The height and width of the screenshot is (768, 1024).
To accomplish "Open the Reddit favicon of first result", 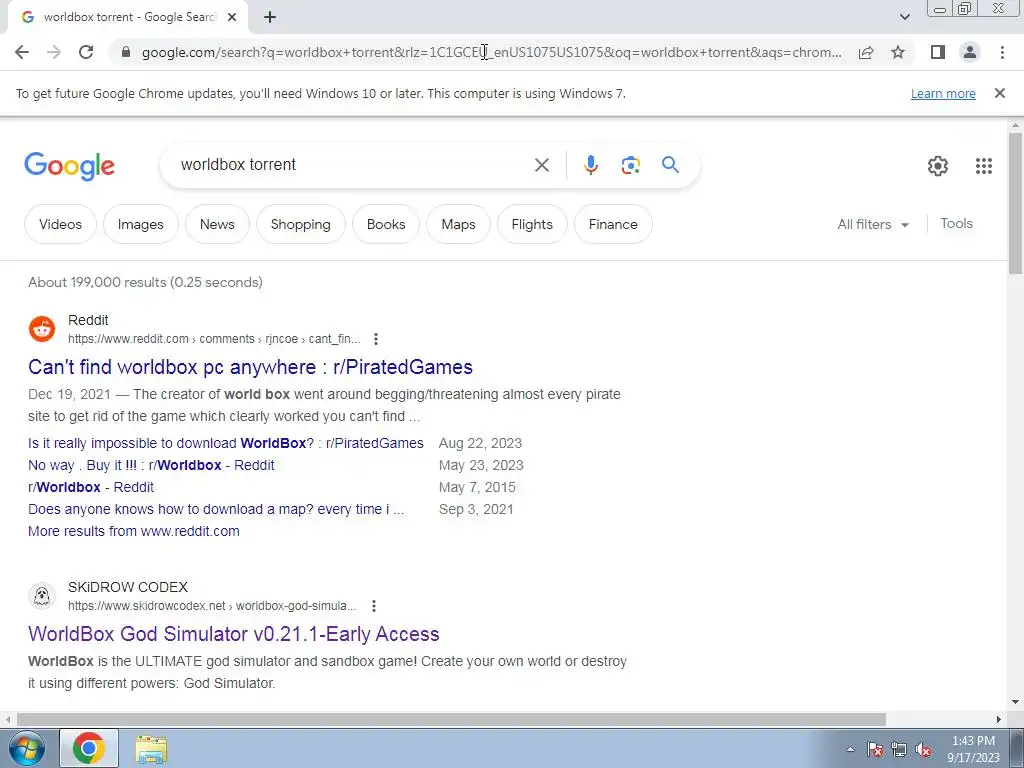I will pyautogui.click(x=42, y=328).
